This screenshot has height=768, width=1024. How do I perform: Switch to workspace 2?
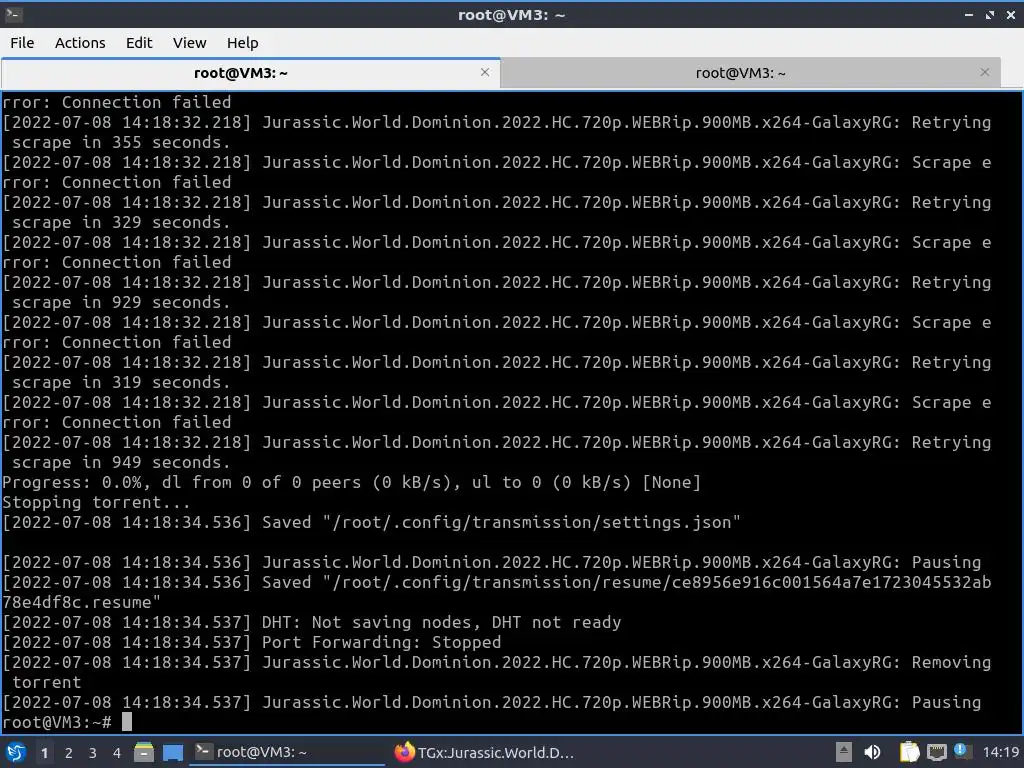click(69, 753)
